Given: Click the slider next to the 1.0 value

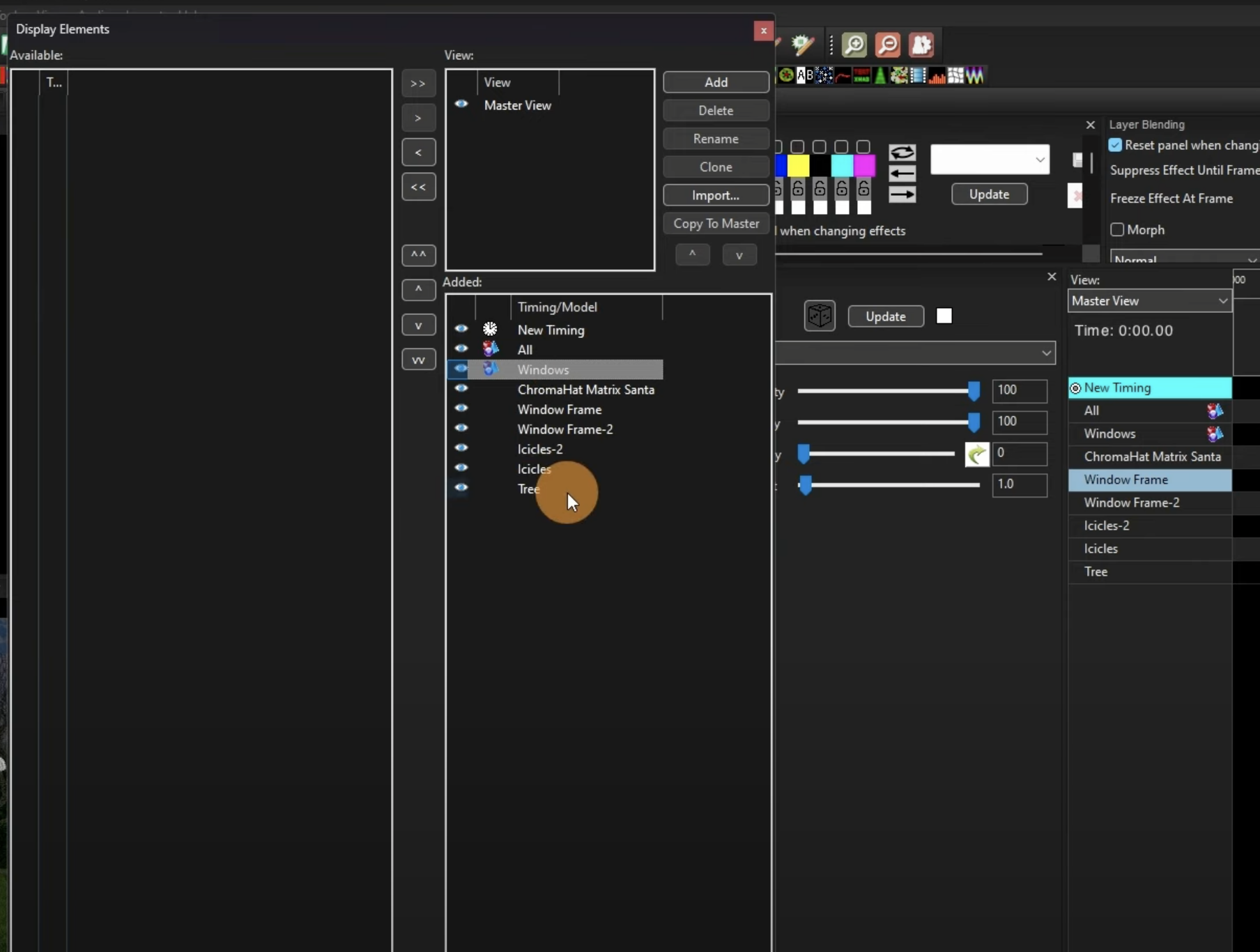Looking at the screenshot, I should [x=889, y=485].
